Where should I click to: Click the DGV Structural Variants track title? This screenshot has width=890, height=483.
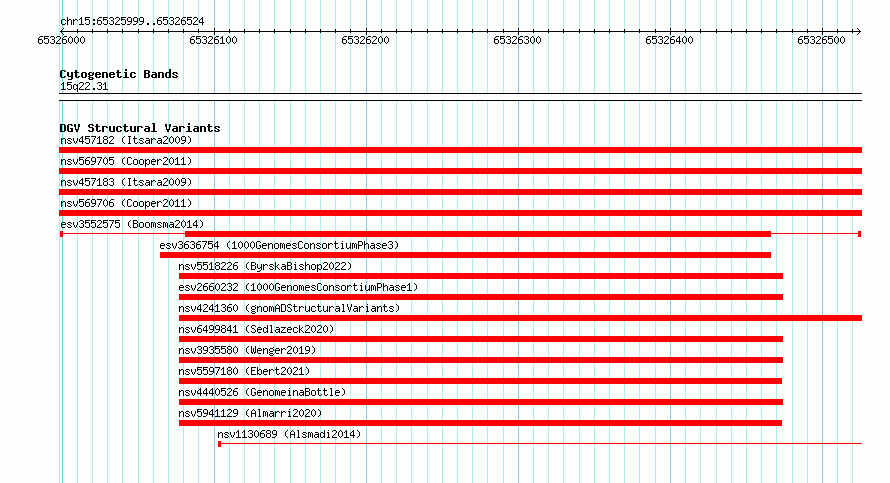140,128
